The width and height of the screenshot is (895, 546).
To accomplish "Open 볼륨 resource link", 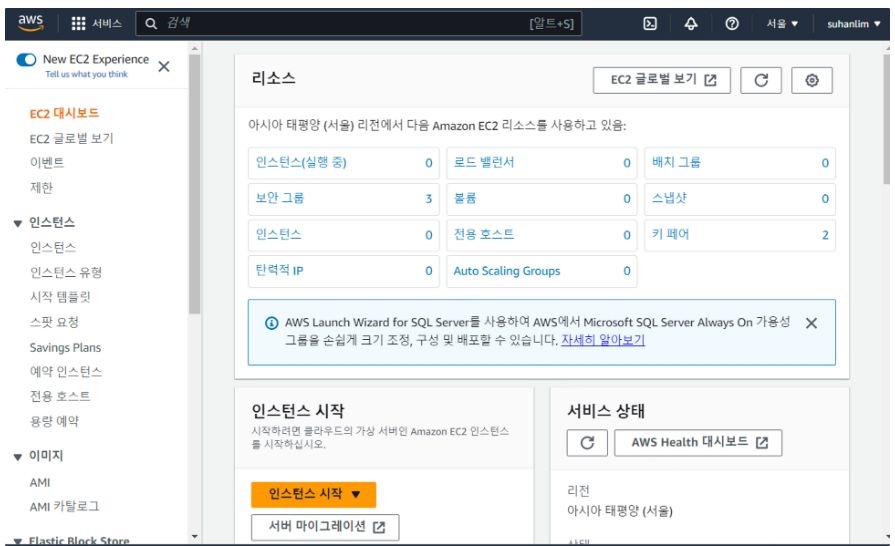I will click(x=465, y=199).
